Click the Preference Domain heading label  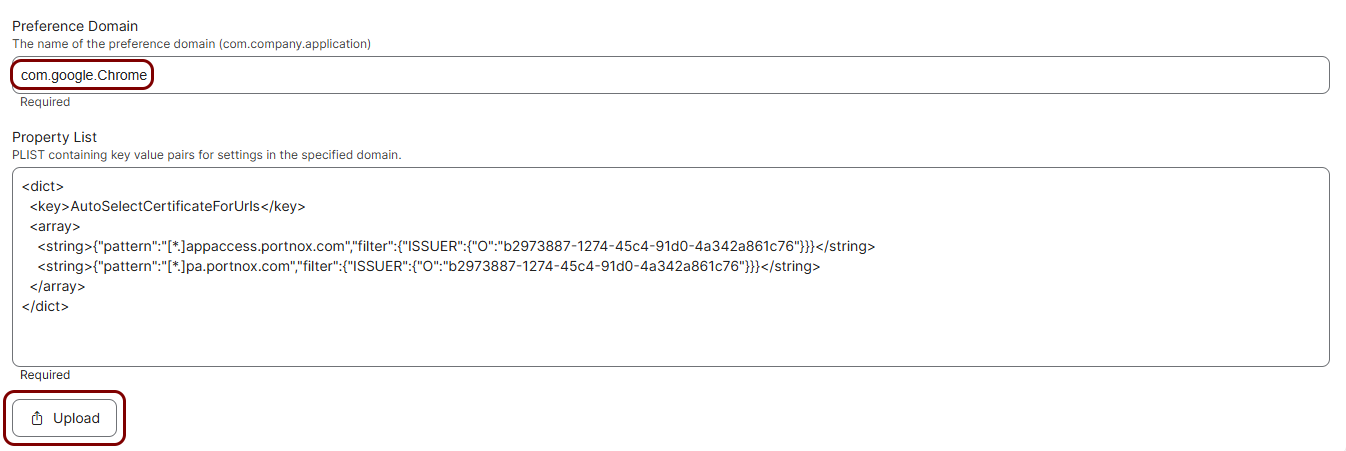coord(75,26)
